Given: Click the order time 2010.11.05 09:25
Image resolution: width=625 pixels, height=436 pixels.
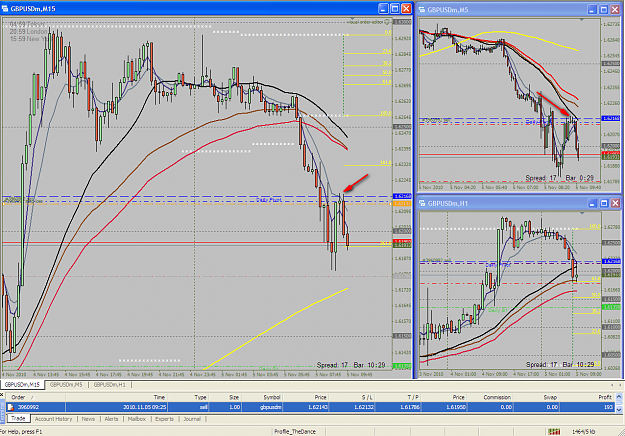Looking at the screenshot, I should coord(145,407).
